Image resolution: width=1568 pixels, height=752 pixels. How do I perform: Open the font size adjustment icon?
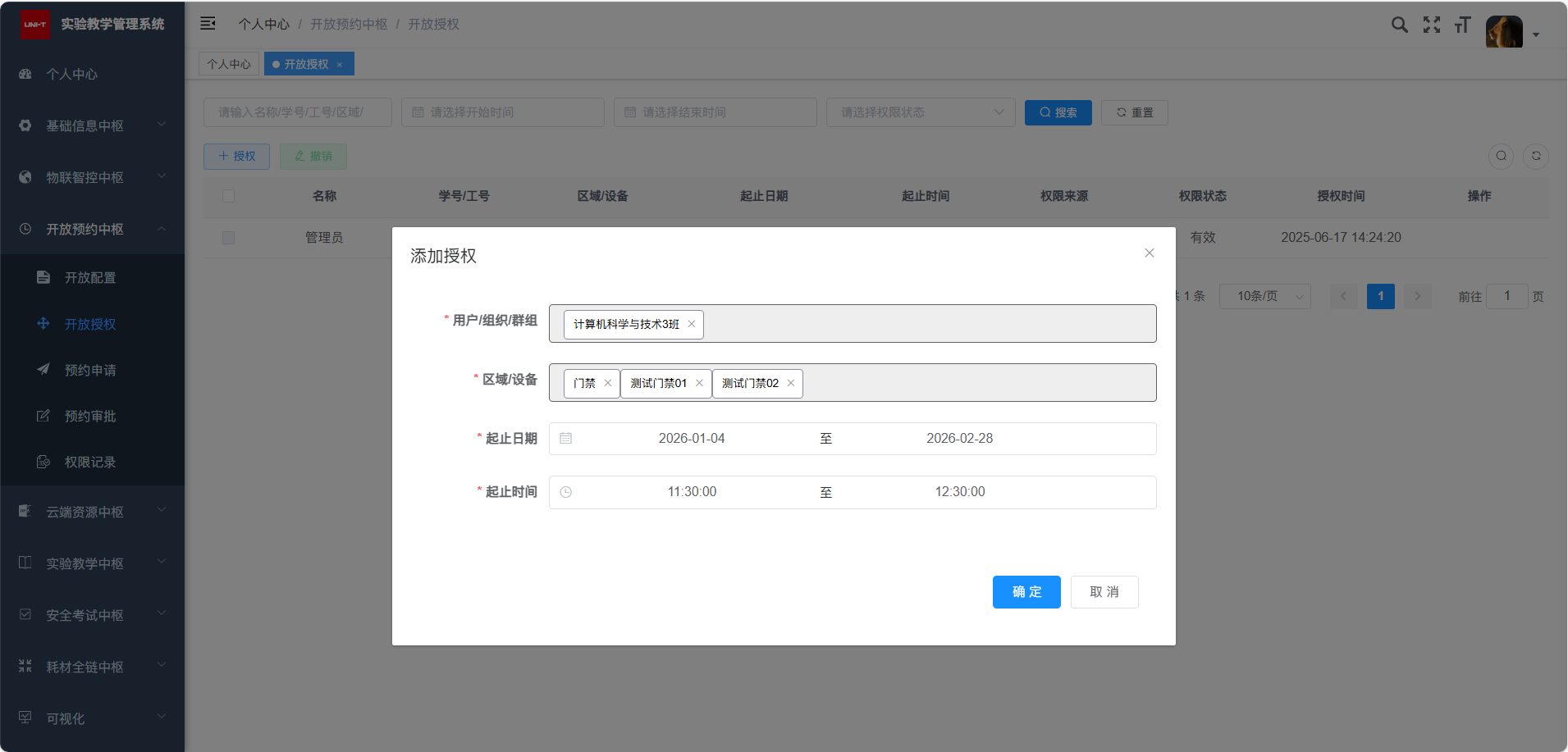pos(1462,25)
